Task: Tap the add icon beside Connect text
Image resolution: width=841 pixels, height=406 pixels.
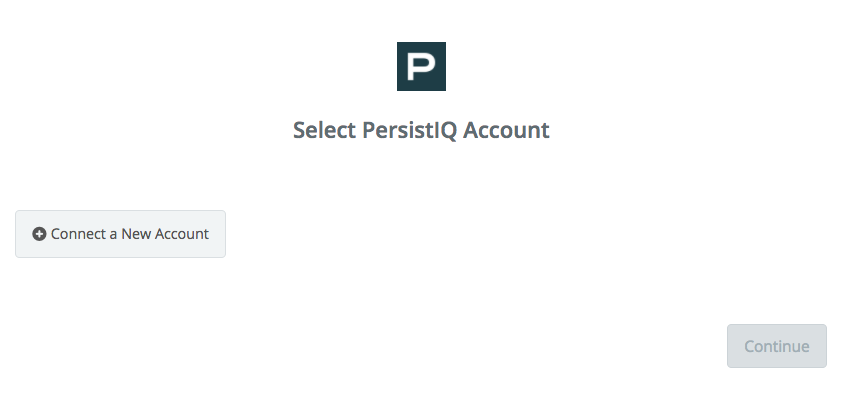Action: 39,234
